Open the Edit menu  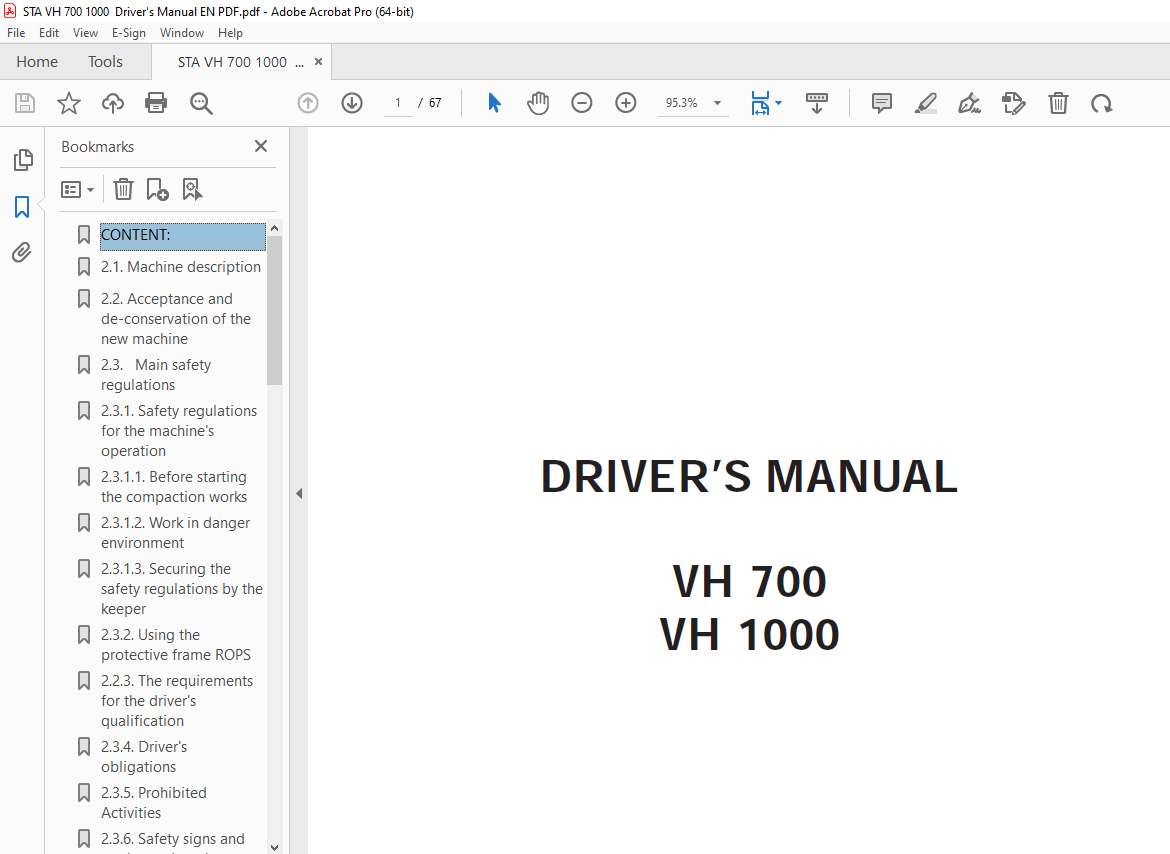49,33
